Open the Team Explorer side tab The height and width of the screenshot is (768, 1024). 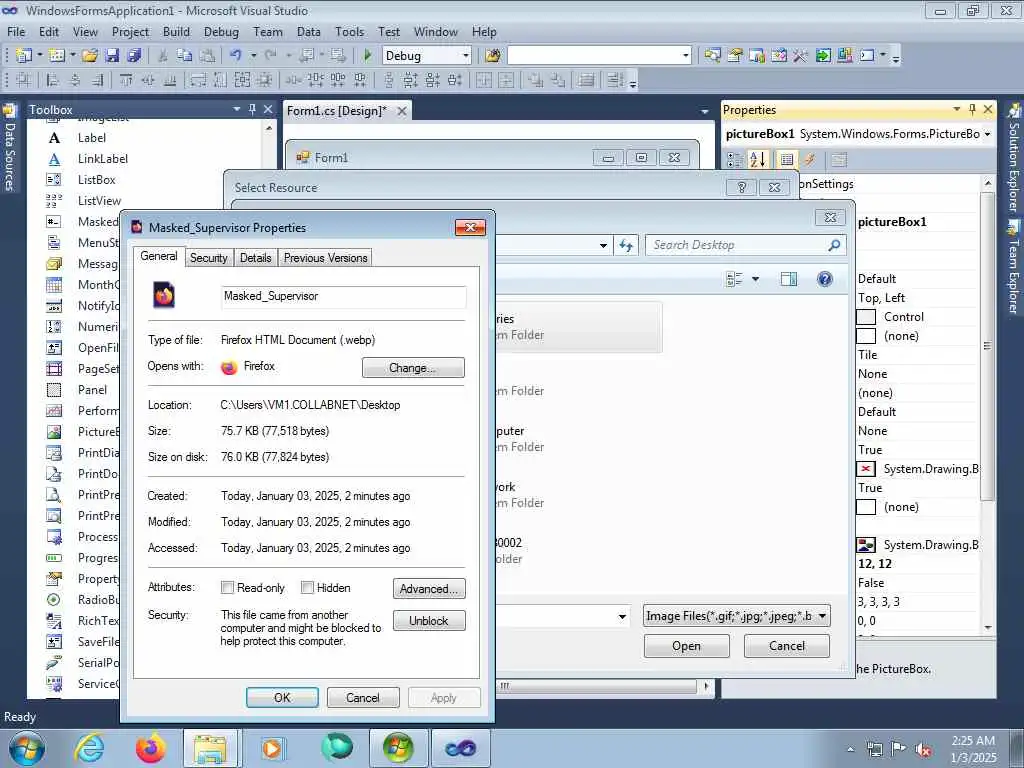click(x=1014, y=268)
